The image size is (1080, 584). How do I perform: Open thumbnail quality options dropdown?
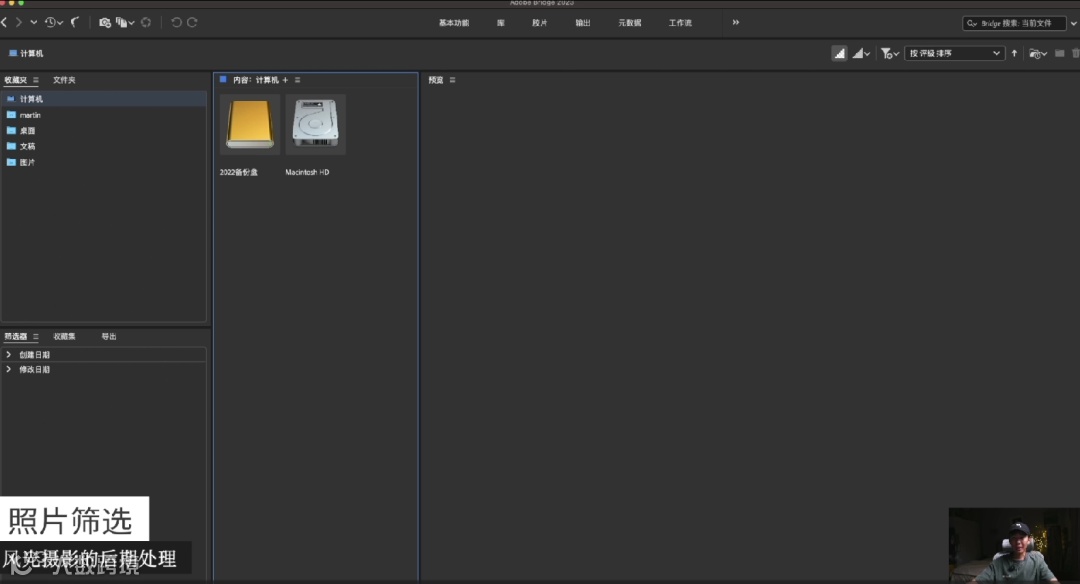(x=861, y=53)
